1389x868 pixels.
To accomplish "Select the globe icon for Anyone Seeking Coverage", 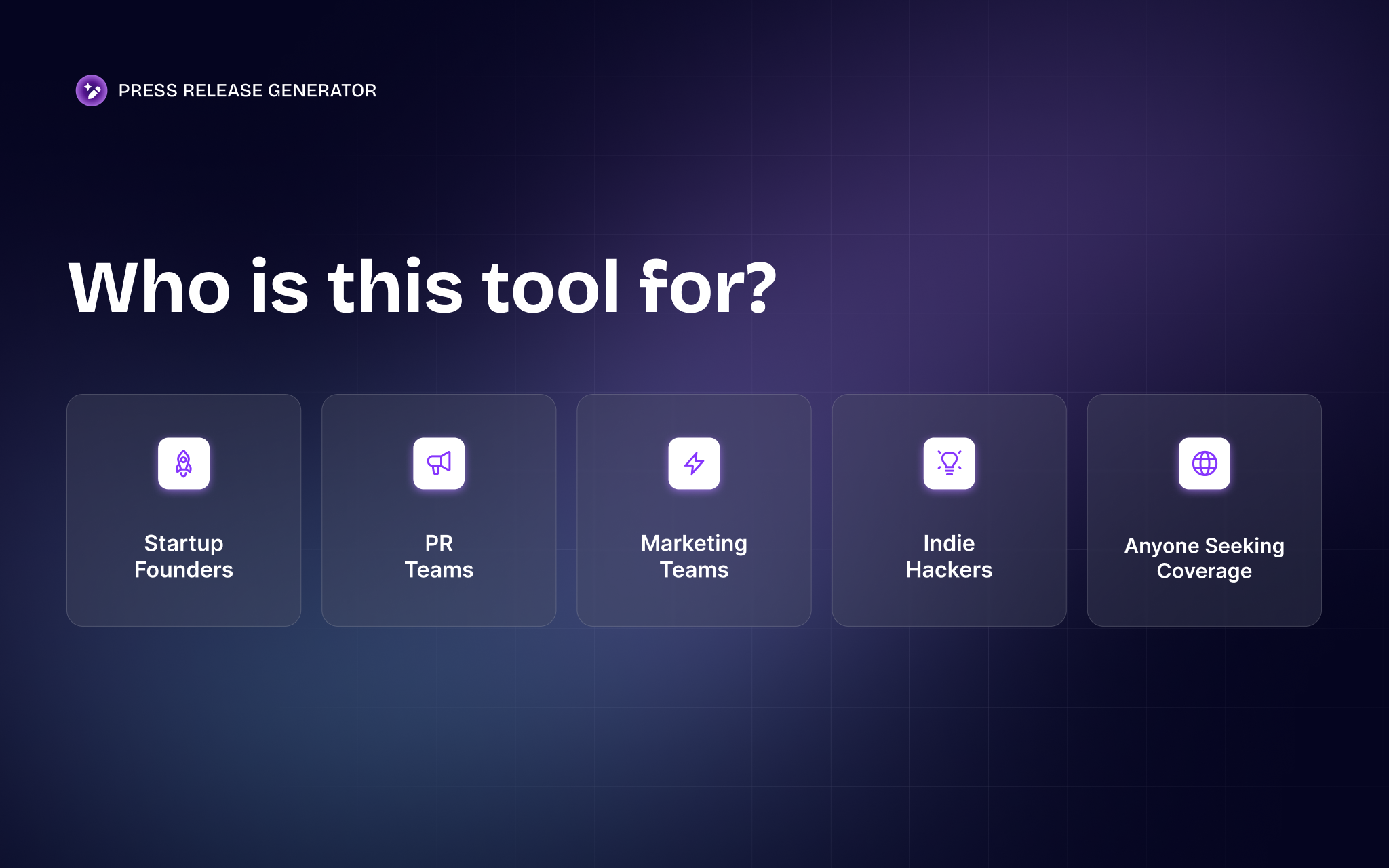I will (x=1205, y=463).
